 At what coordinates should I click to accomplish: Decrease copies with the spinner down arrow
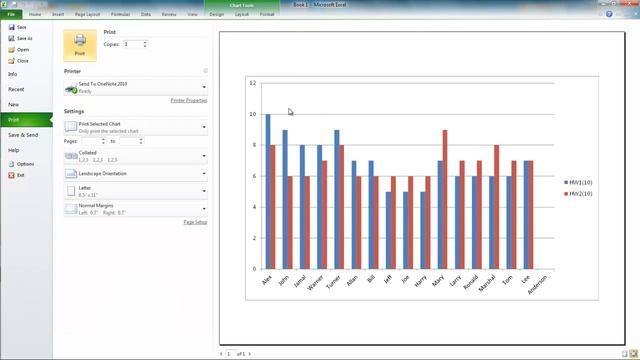pos(145,46)
